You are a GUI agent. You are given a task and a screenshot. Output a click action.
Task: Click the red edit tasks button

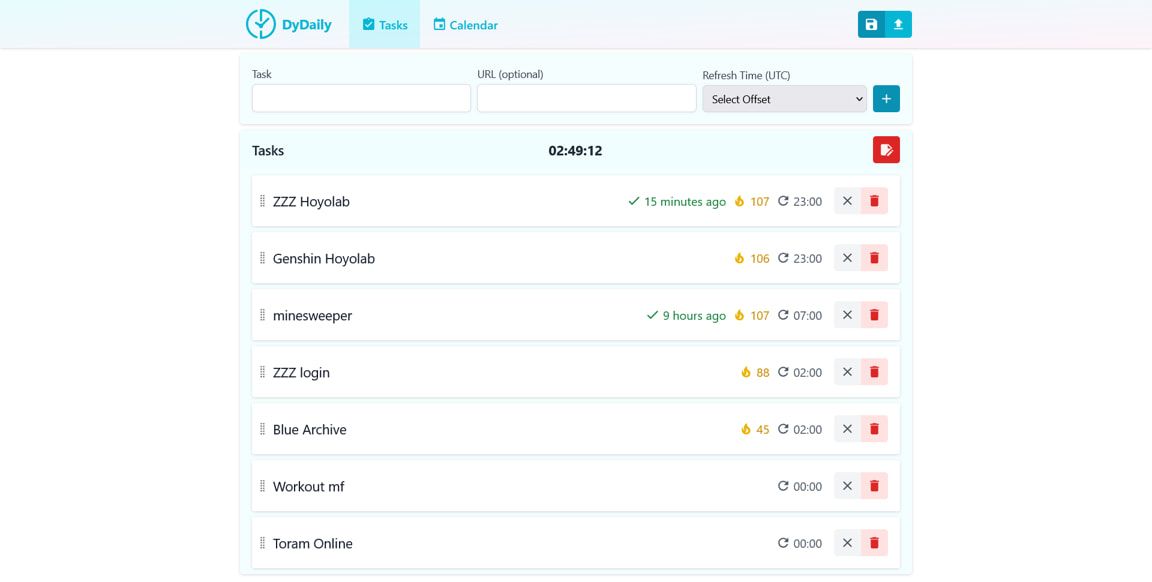pyautogui.click(x=886, y=150)
